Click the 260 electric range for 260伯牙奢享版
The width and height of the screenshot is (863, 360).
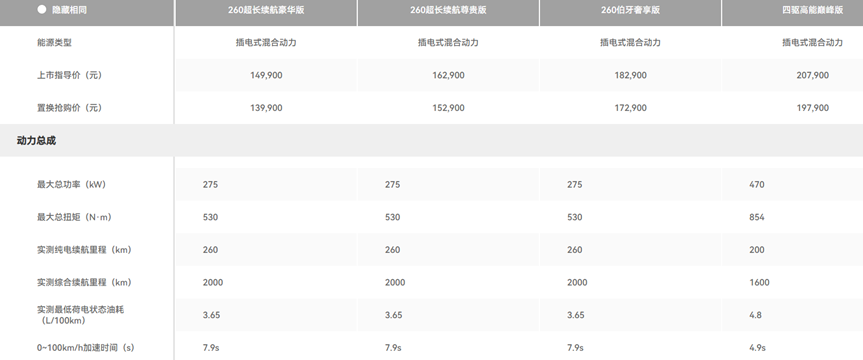(x=575, y=249)
